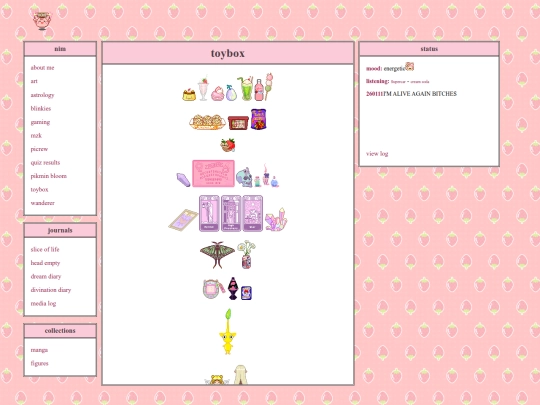Open the slice of life journal
Viewport: 540px width, 405px height.
(45, 249)
